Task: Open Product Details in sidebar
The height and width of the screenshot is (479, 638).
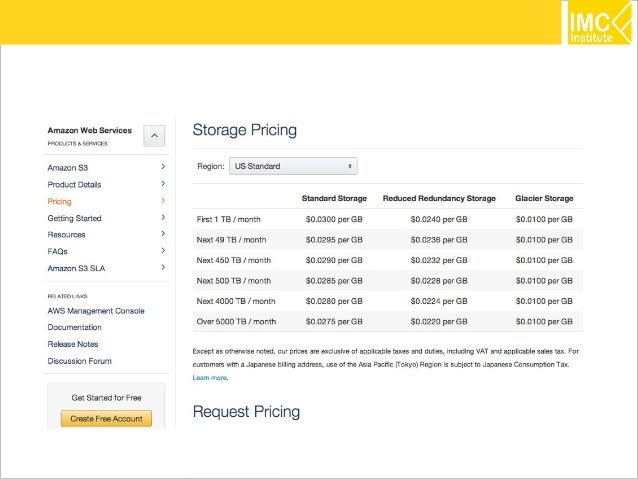Action: (x=74, y=184)
